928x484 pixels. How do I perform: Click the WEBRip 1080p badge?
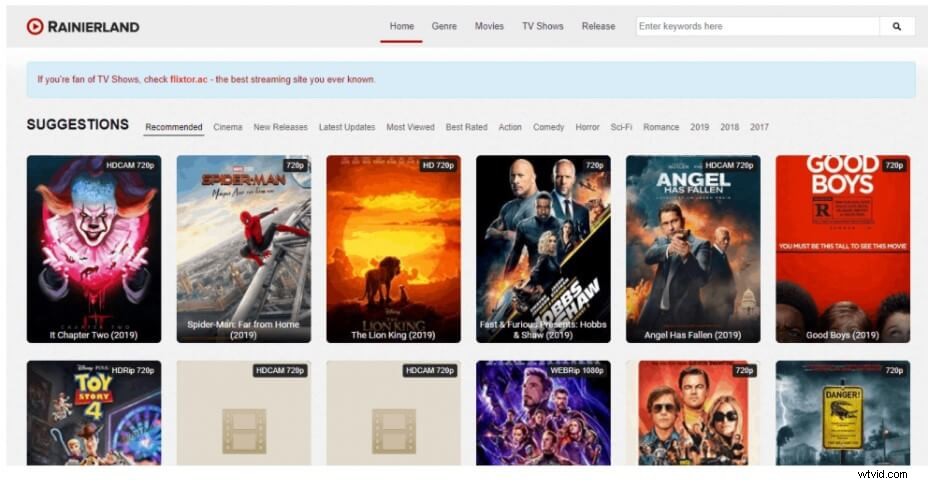(577, 370)
